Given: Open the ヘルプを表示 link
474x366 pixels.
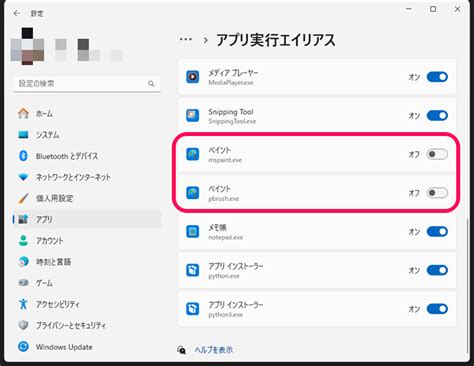Looking at the screenshot, I should (214, 350).
